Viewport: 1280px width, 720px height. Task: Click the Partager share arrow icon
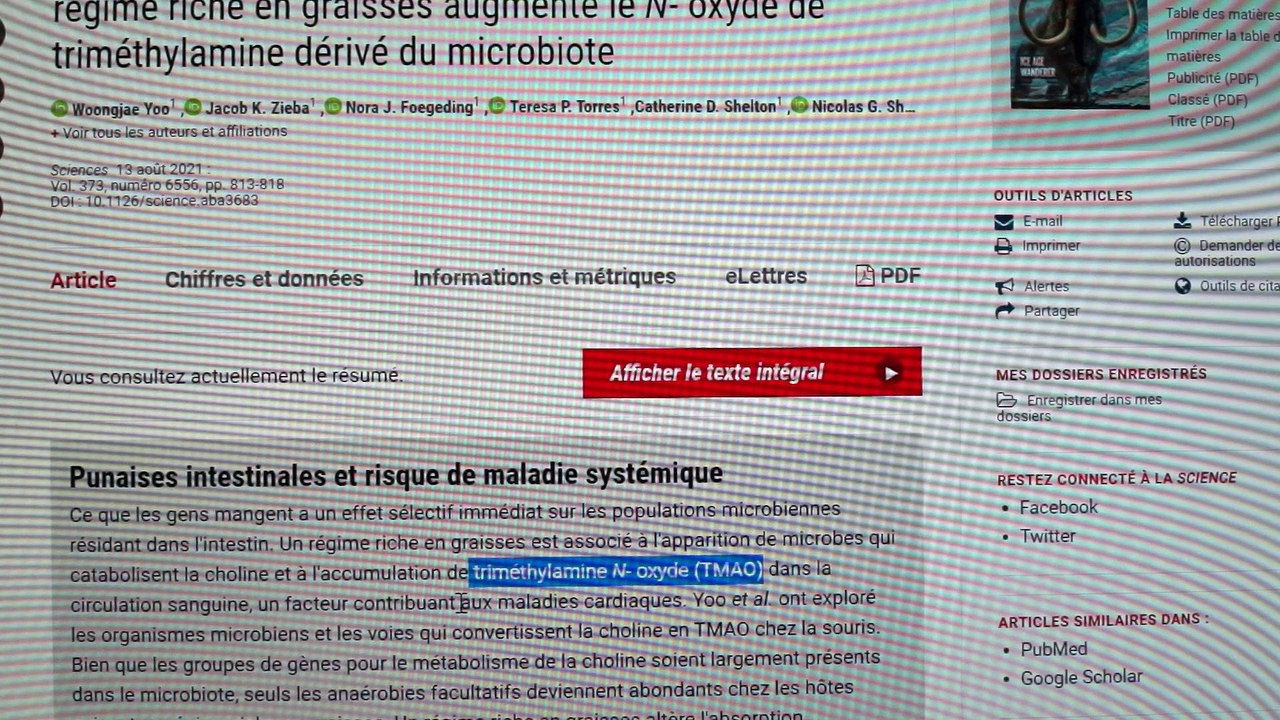1005,311
